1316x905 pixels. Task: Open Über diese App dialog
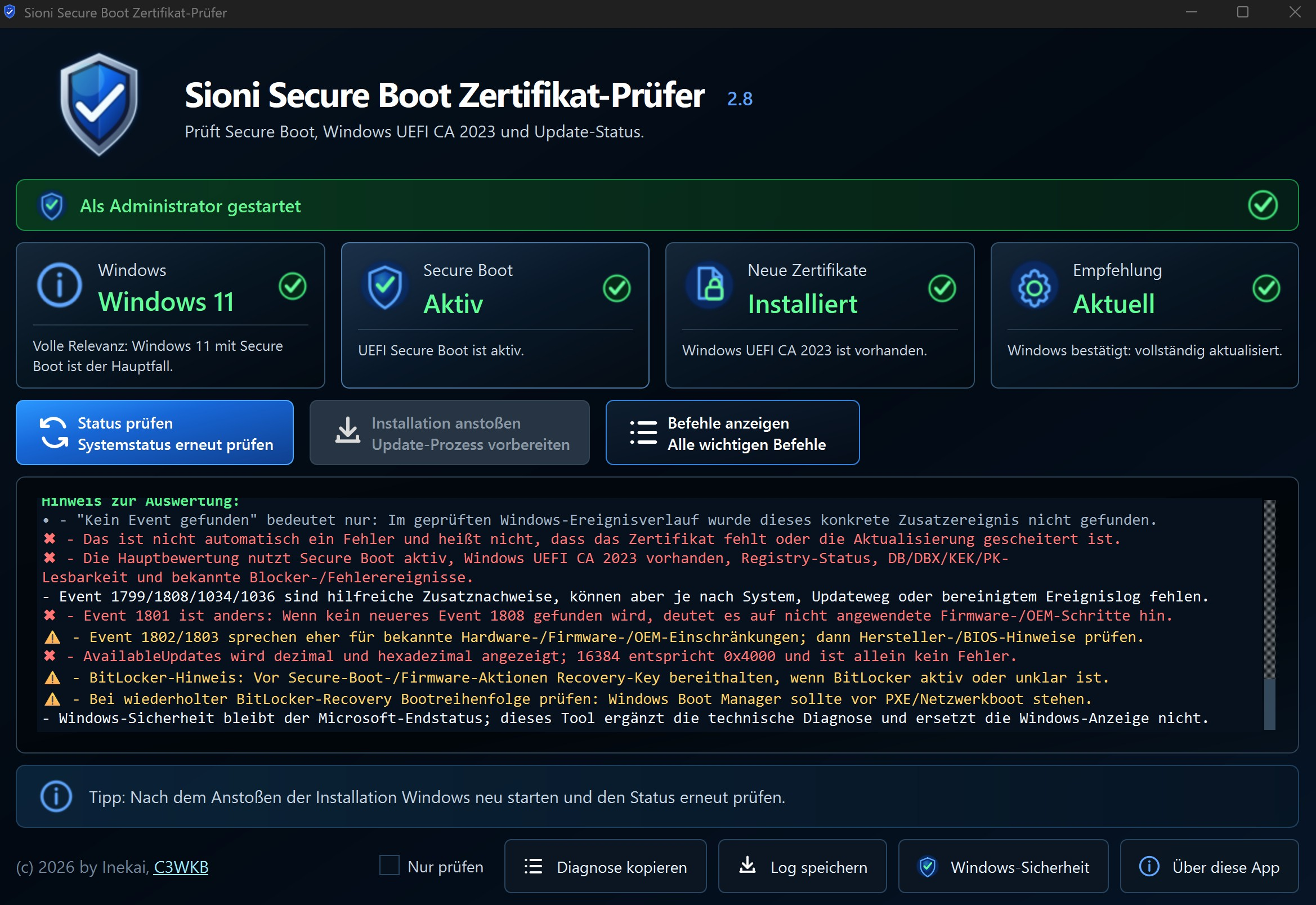click(1209, 867)
